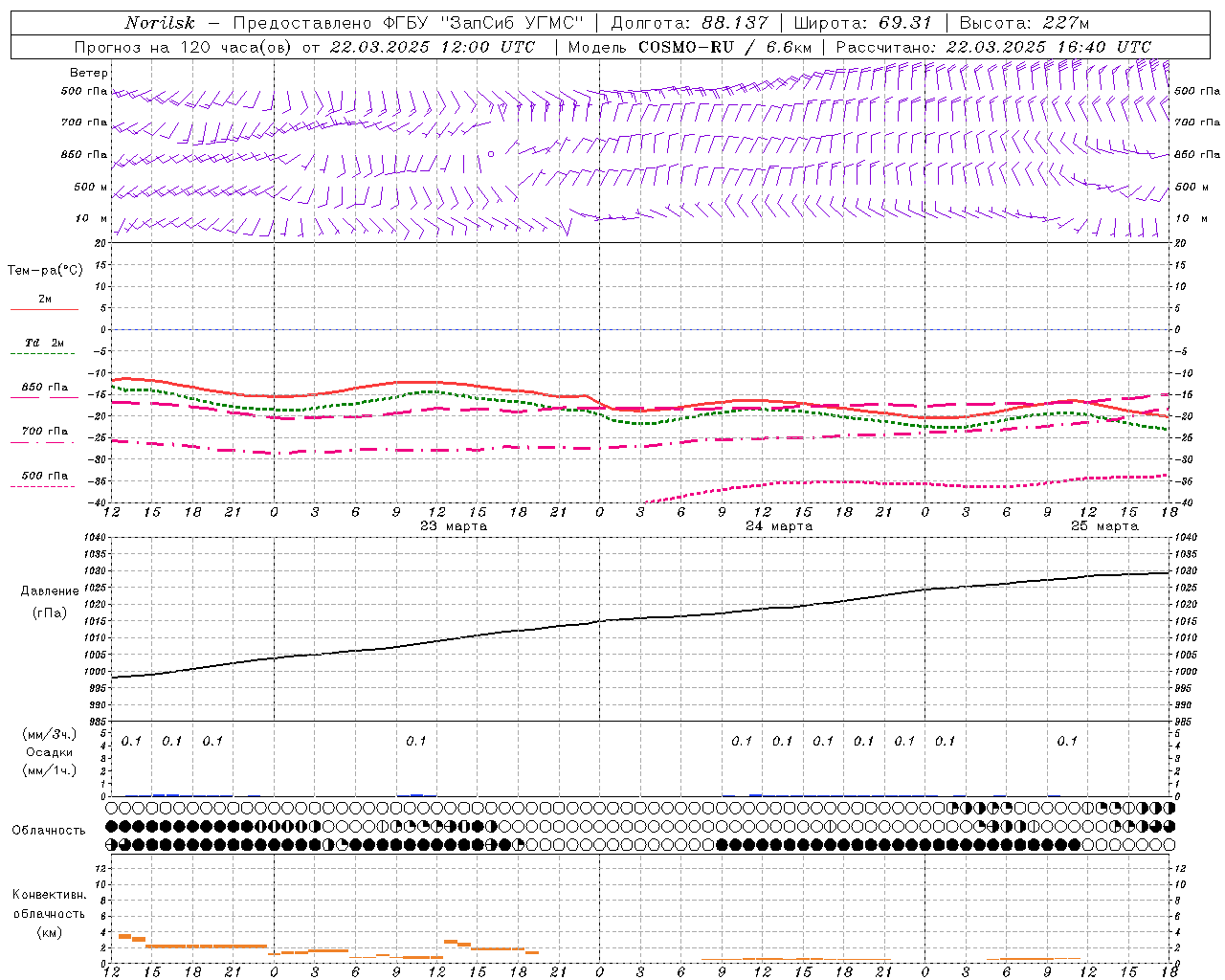1225x980 pixels.
Task: Click the long-dashed pink '850 гПа' legend line
Action: 44,398
